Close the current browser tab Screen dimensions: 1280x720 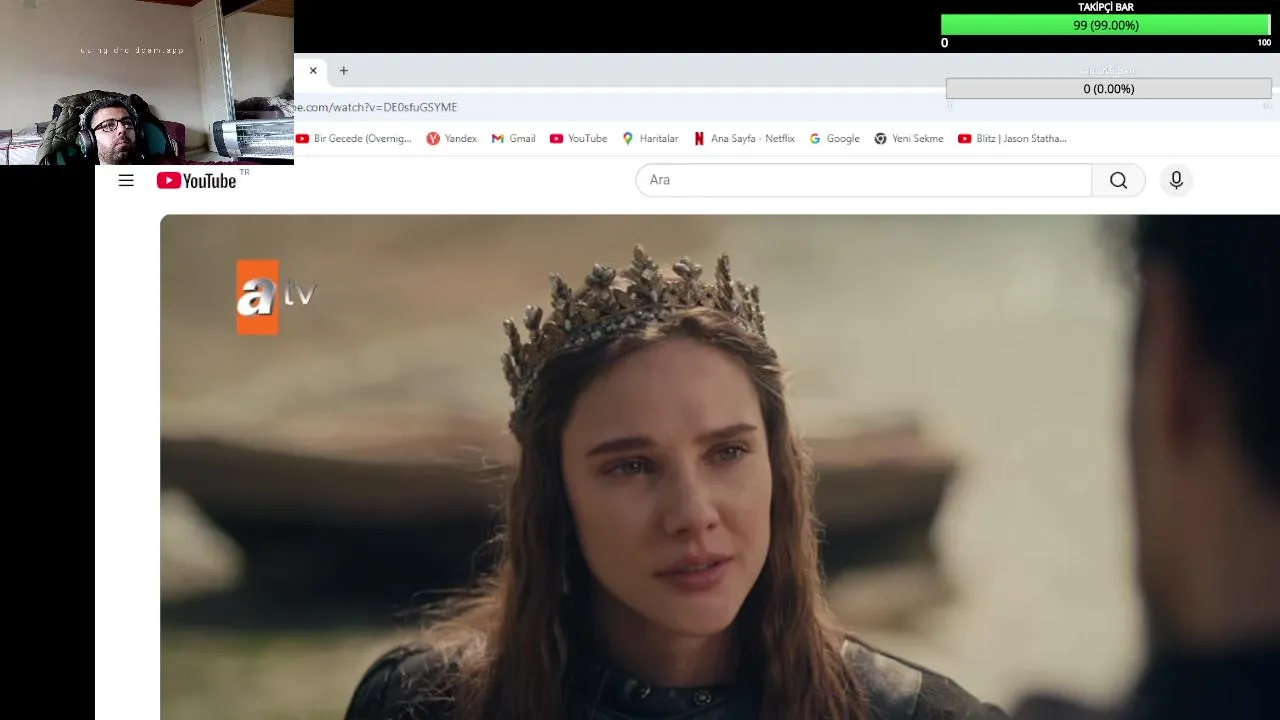click(x=313, y=71)
